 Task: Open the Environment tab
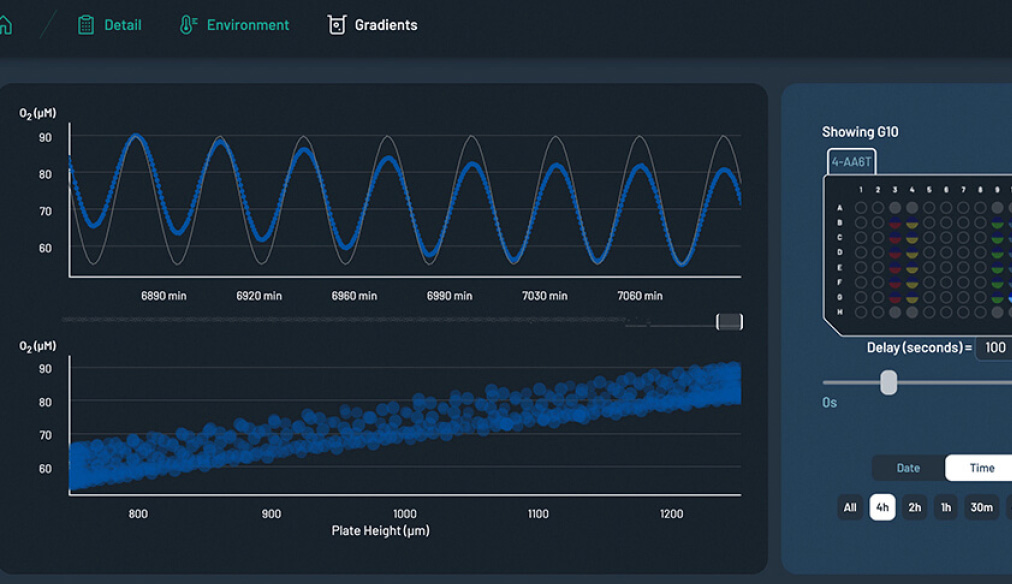pyautogui.click(x=247, y=25)
